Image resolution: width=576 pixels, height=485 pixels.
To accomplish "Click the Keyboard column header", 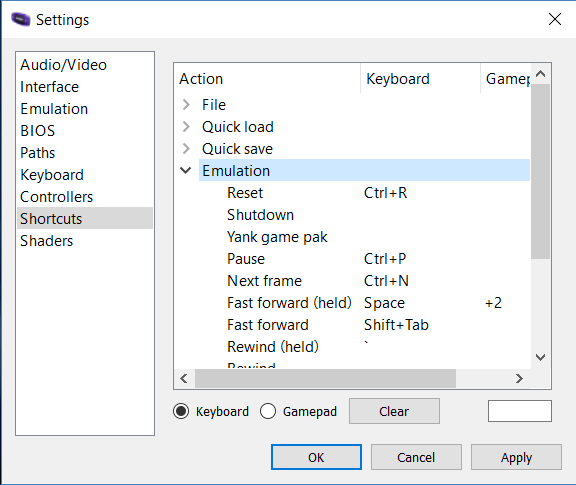I will 420,79.
